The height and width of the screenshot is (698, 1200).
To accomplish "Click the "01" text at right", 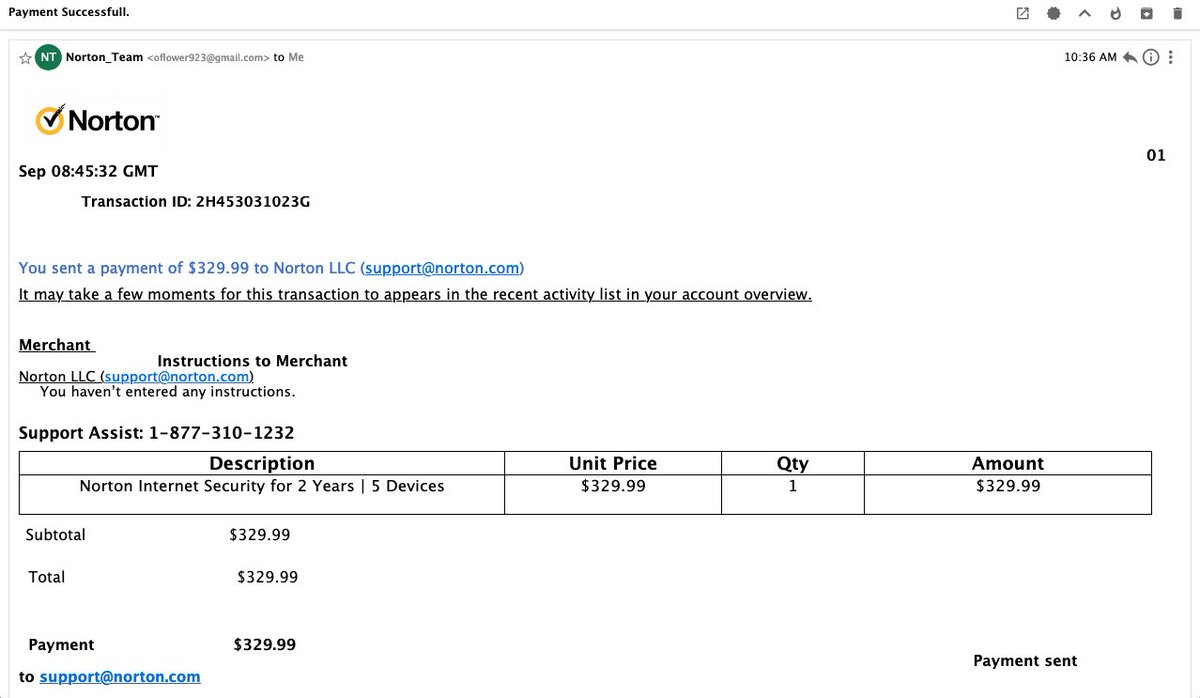I will coord(1156,155).
